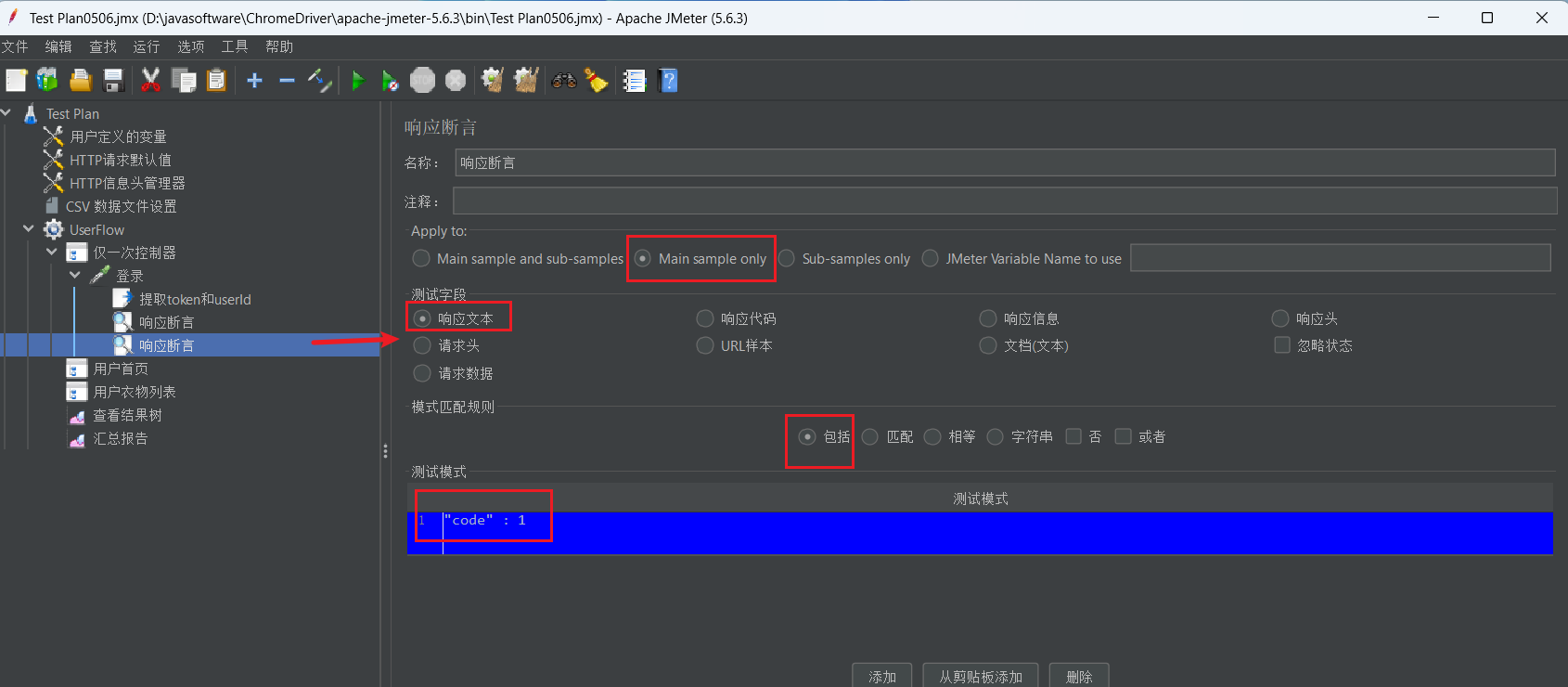Click the 添加 button
The height and width of the screenshot is (687, 1568).
coord(882,676)
